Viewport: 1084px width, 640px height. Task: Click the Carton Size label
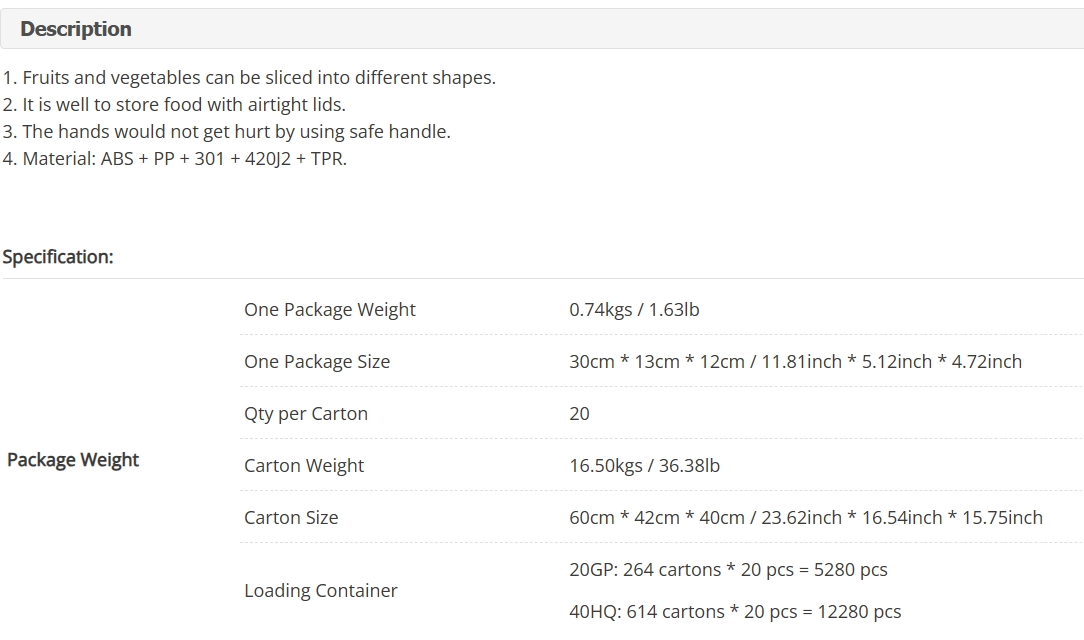[291, 518]
